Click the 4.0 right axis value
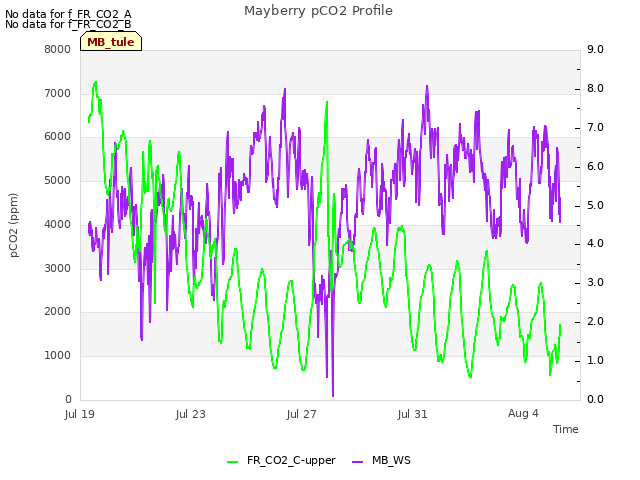Image resolution: width=640 pixels, height=480 pixels. pos(595,244)
